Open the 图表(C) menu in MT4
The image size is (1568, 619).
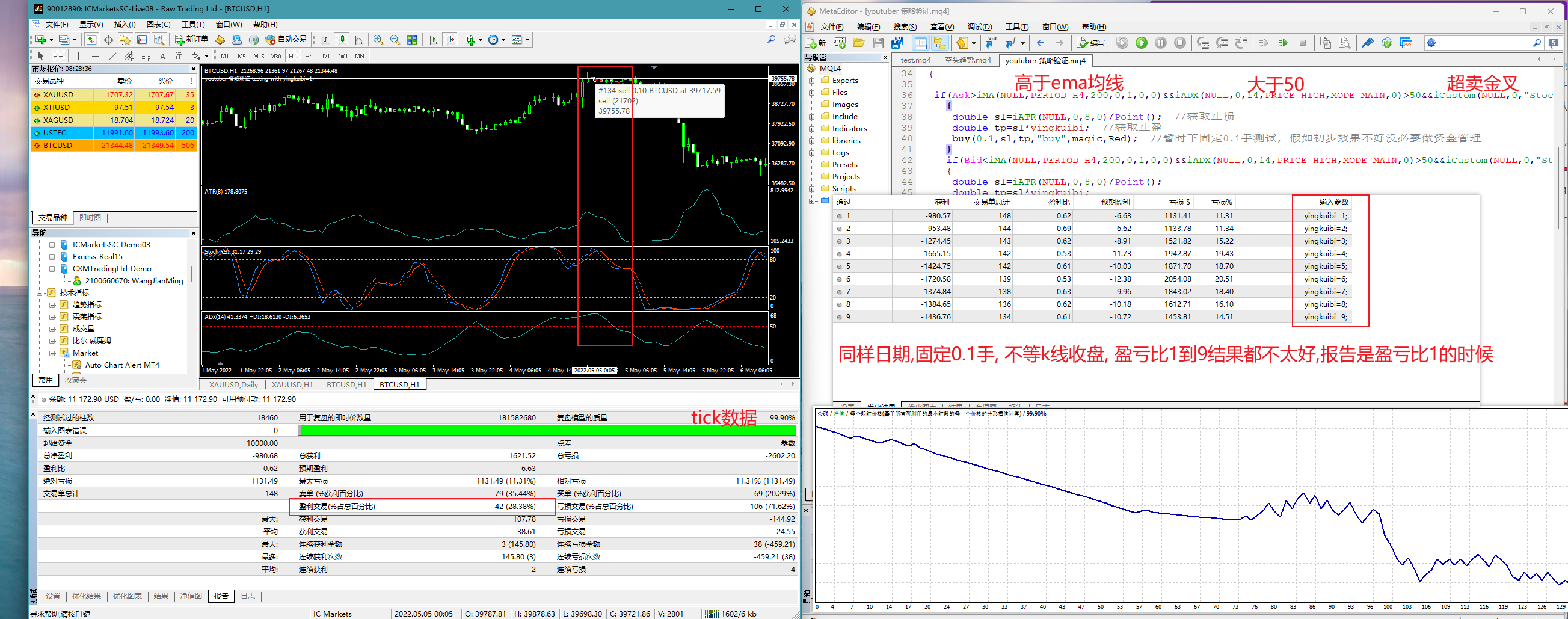[158, 24]
